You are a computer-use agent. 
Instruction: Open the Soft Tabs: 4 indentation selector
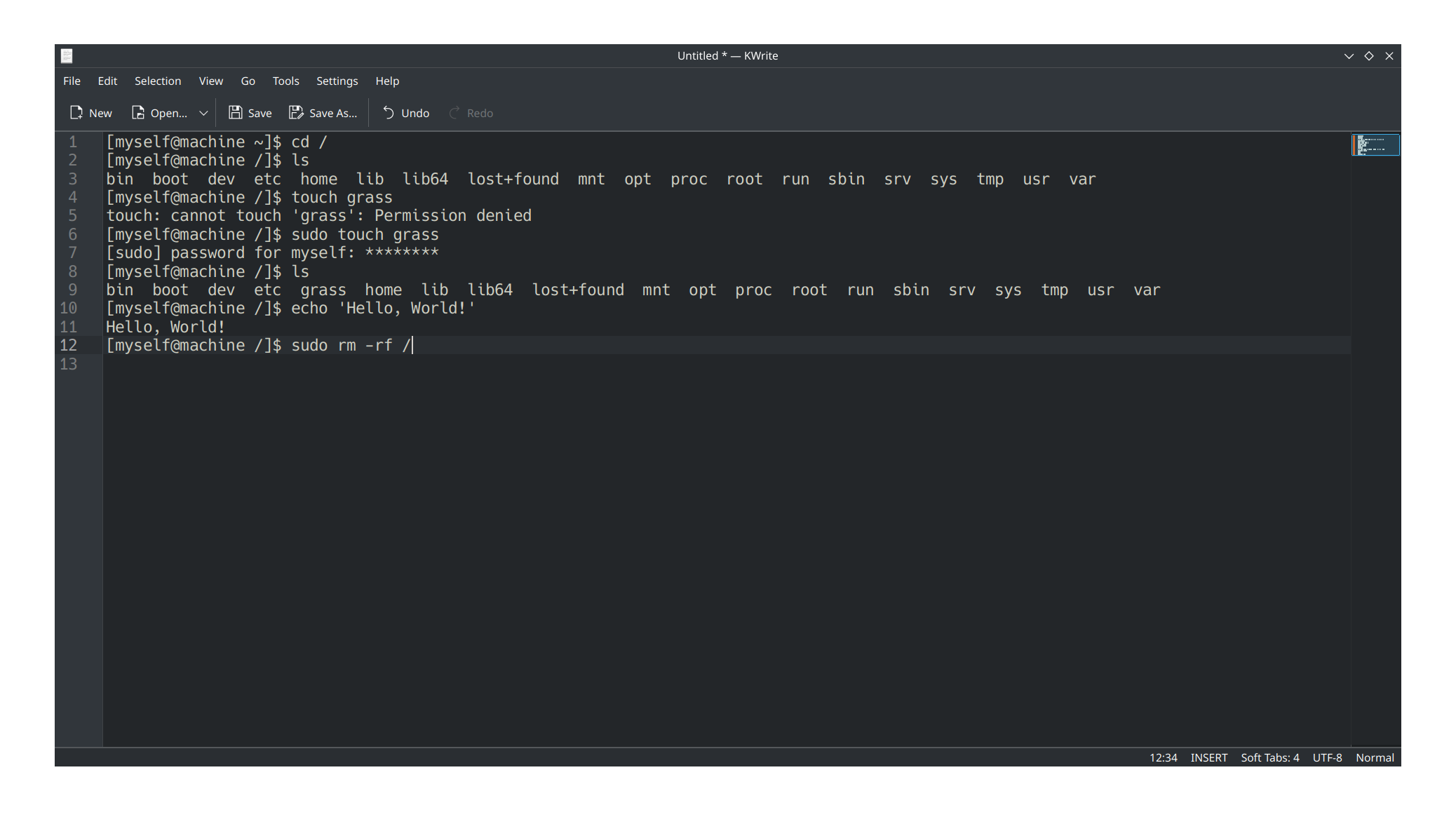(1269, 757)
